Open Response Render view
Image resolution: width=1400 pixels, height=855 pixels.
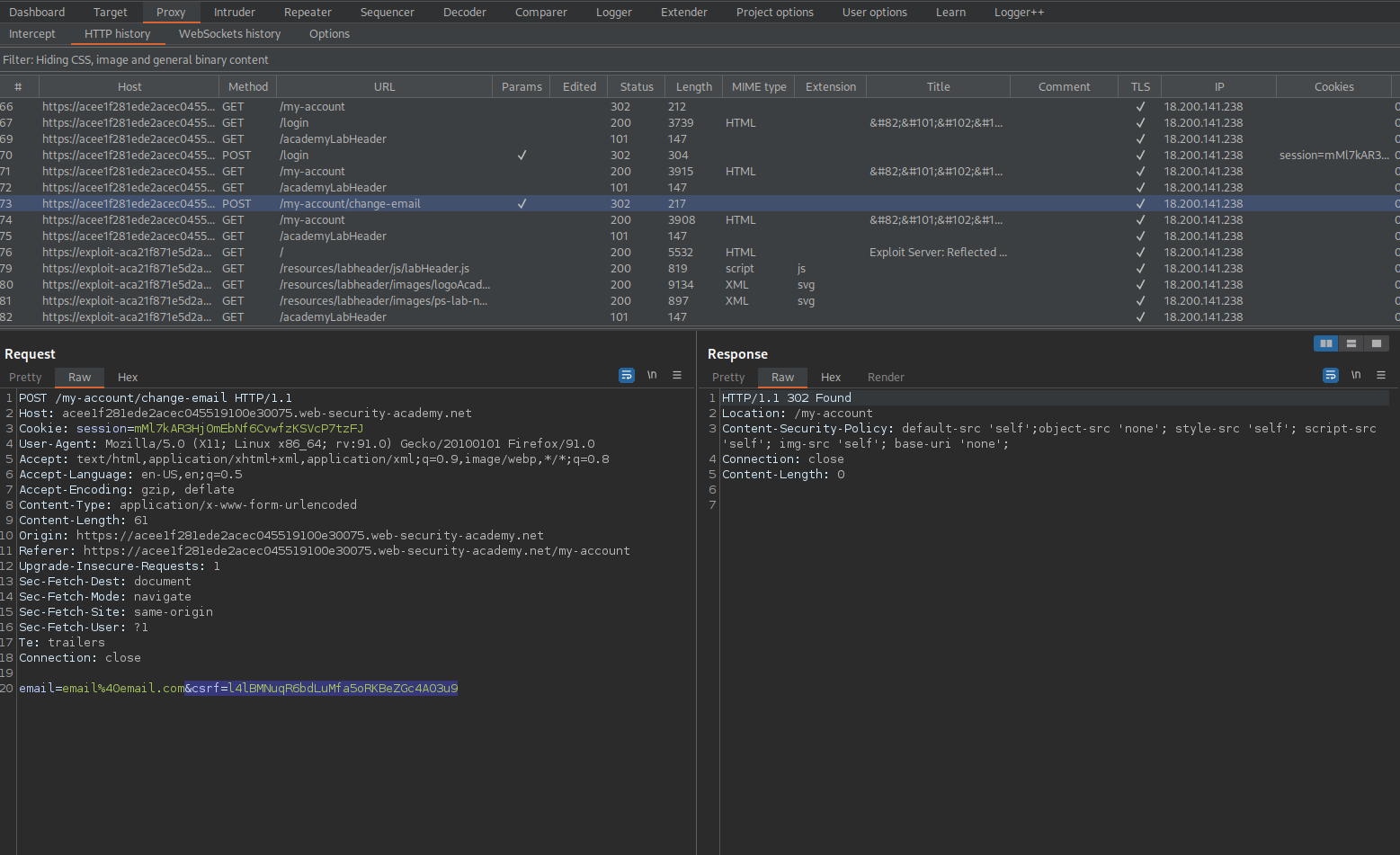click(886, 378)
